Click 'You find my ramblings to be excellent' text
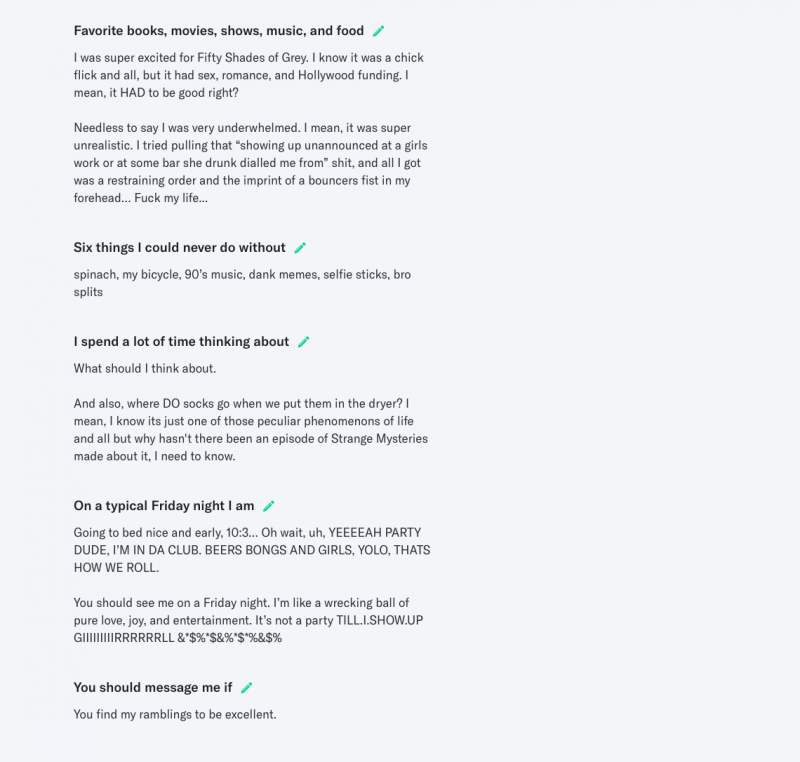 point(175,714)
